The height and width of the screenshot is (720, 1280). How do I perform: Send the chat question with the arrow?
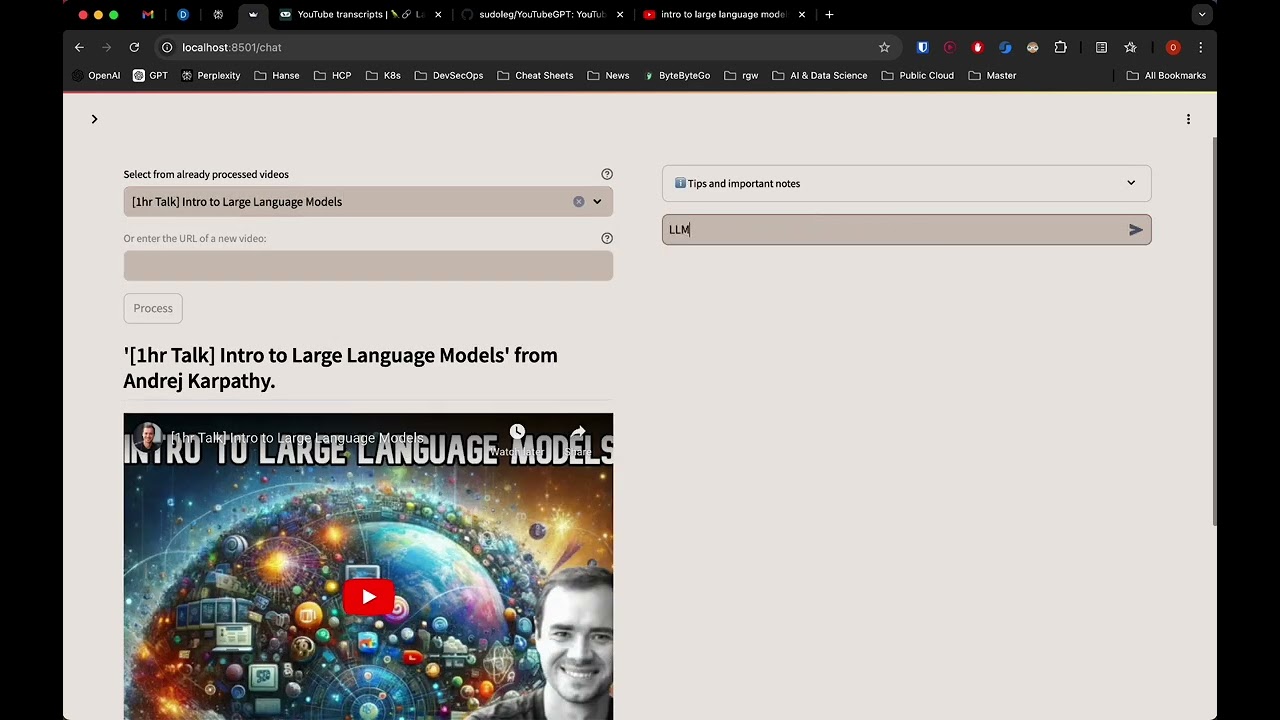1136,230
